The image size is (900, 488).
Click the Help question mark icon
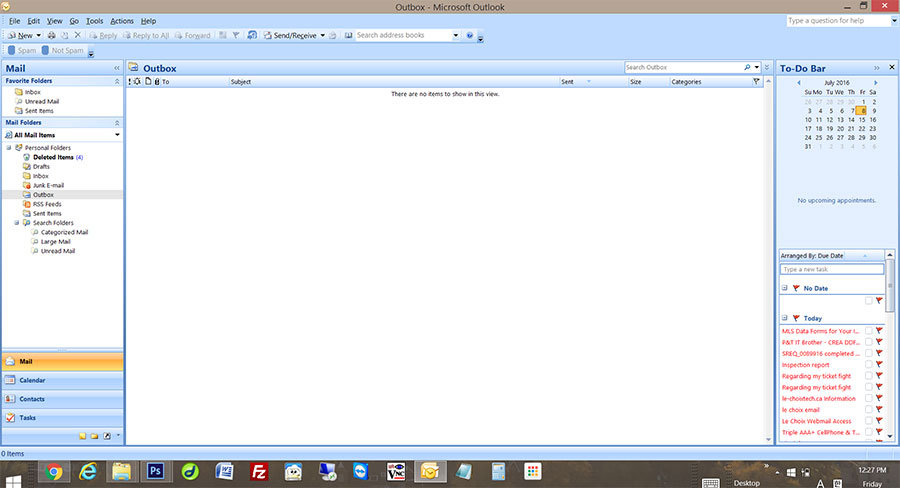pos(470,36)
